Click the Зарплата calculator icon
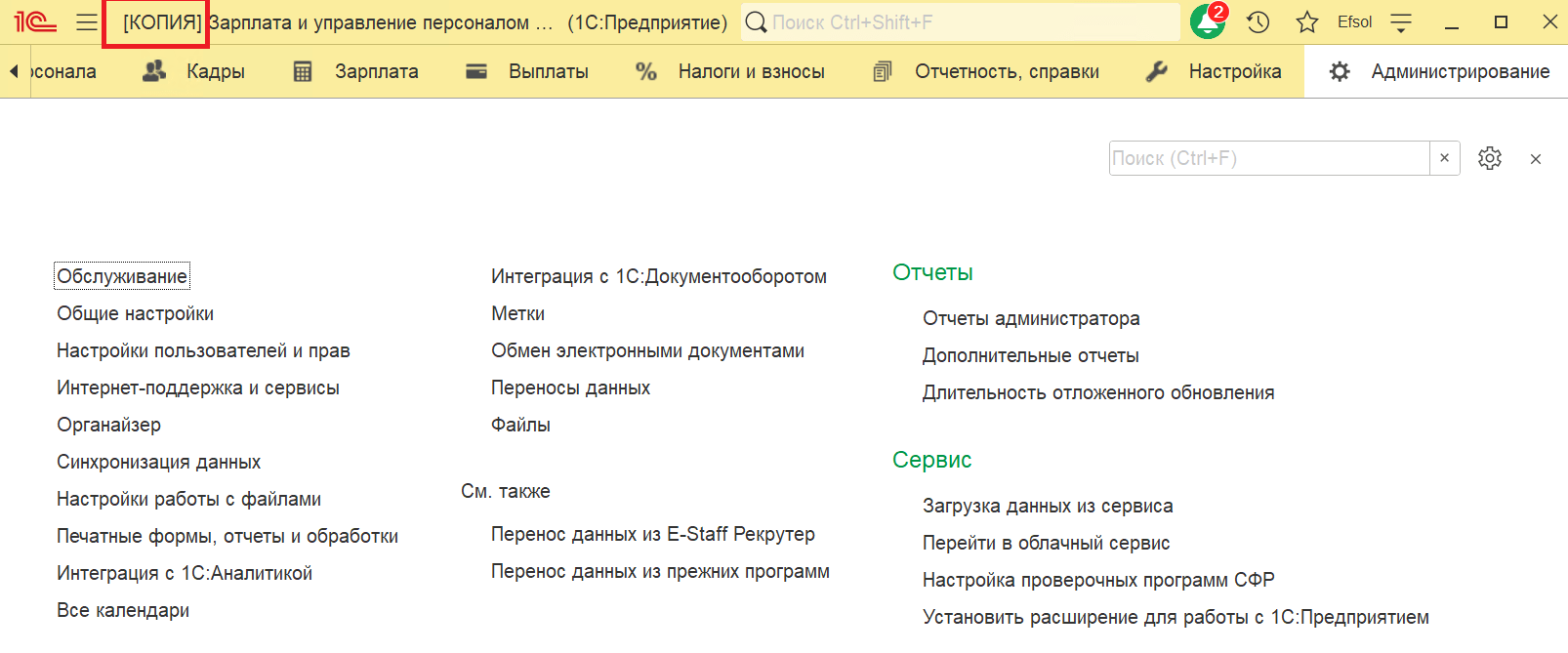The width and height of the screenshot is (1568, 653). tap(303, 71)
